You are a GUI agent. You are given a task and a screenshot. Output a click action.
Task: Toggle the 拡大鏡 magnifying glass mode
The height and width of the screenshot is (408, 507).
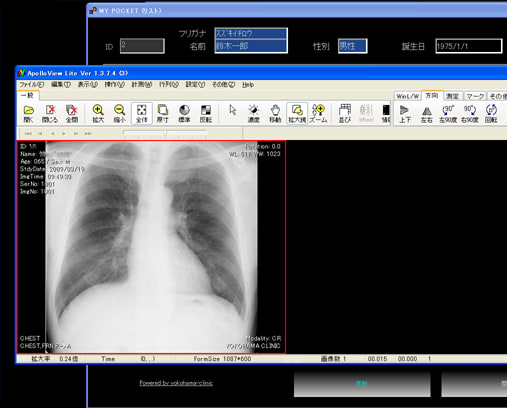coord(297,114)
